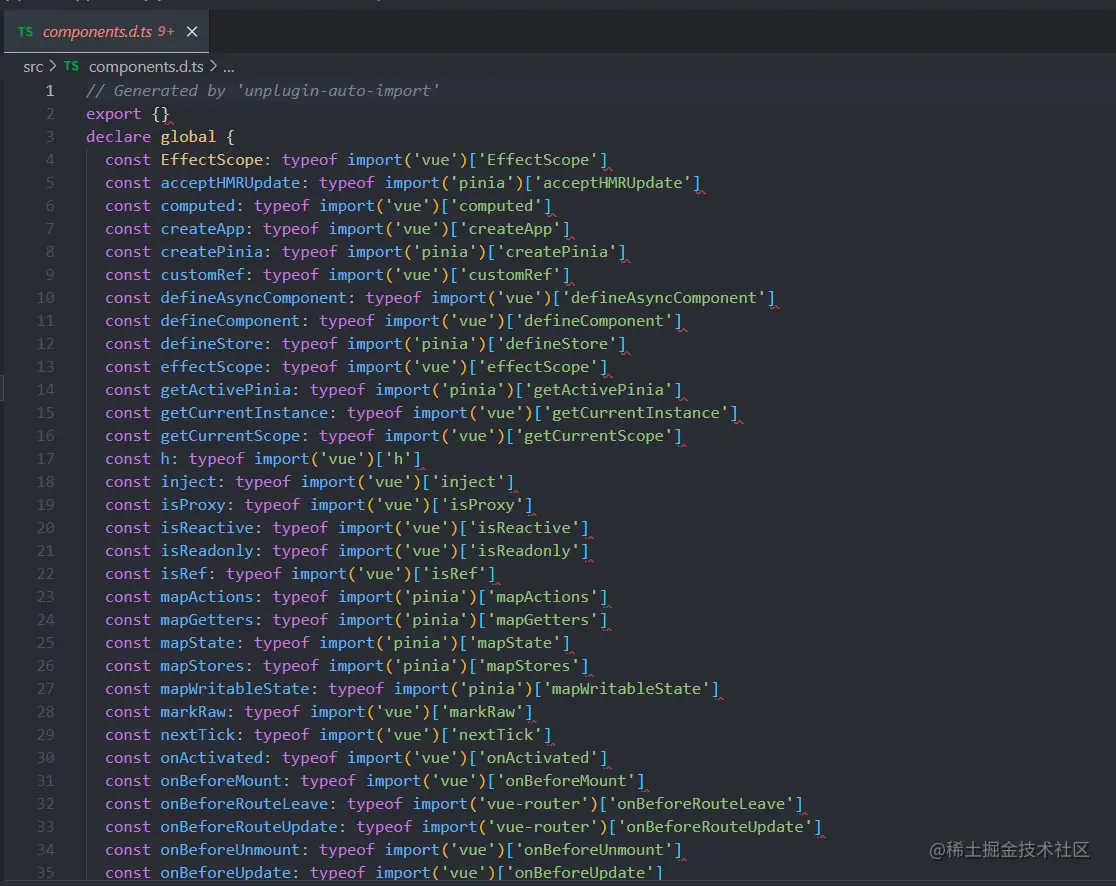This screenshot has height=886, width=1116.
Task: Click 'onBeforeMount' identifier on line 31
Action: point(221,781)
